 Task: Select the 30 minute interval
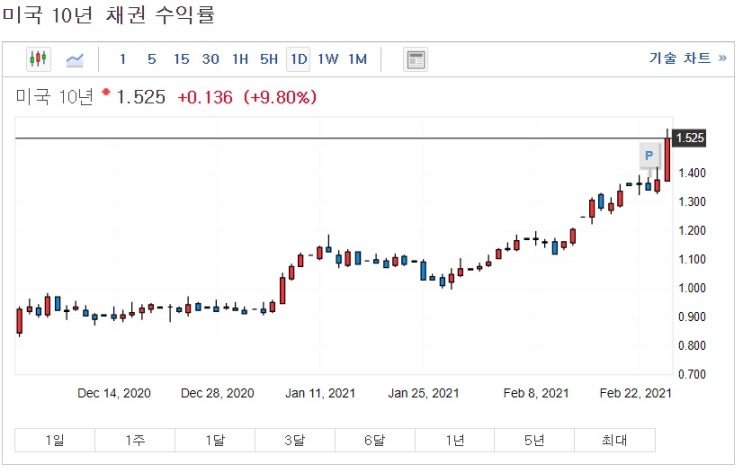pyautogui.click(x=210, y=59)
